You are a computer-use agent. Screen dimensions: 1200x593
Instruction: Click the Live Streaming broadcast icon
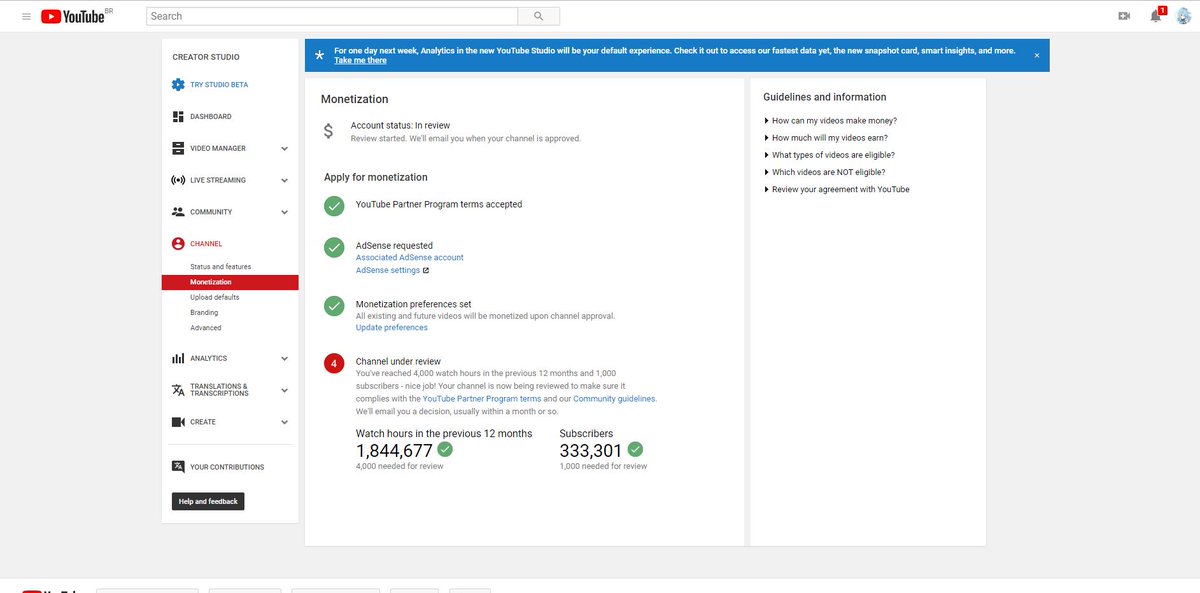tap(178, 180)
